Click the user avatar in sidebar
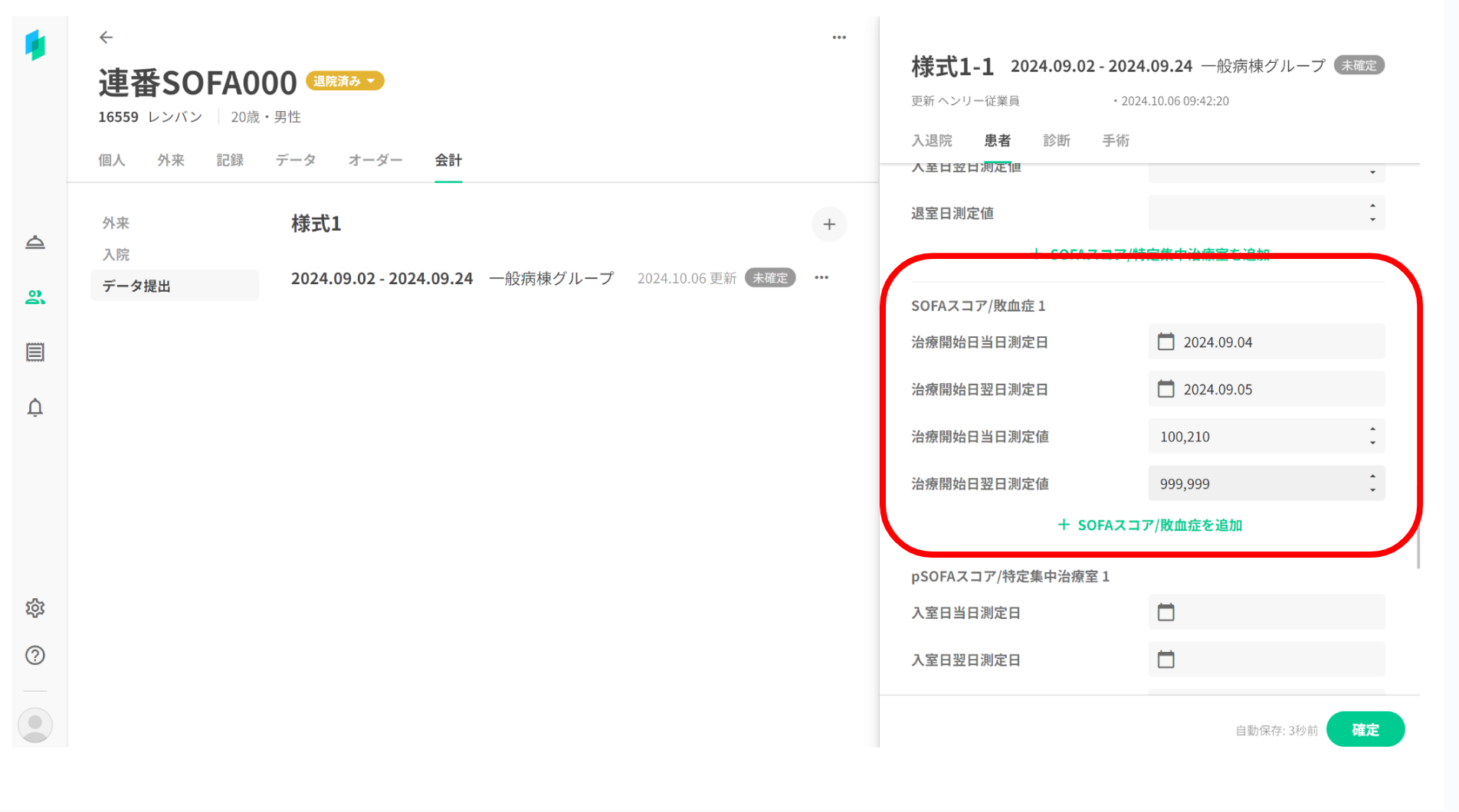 click(x=35, y=725)
